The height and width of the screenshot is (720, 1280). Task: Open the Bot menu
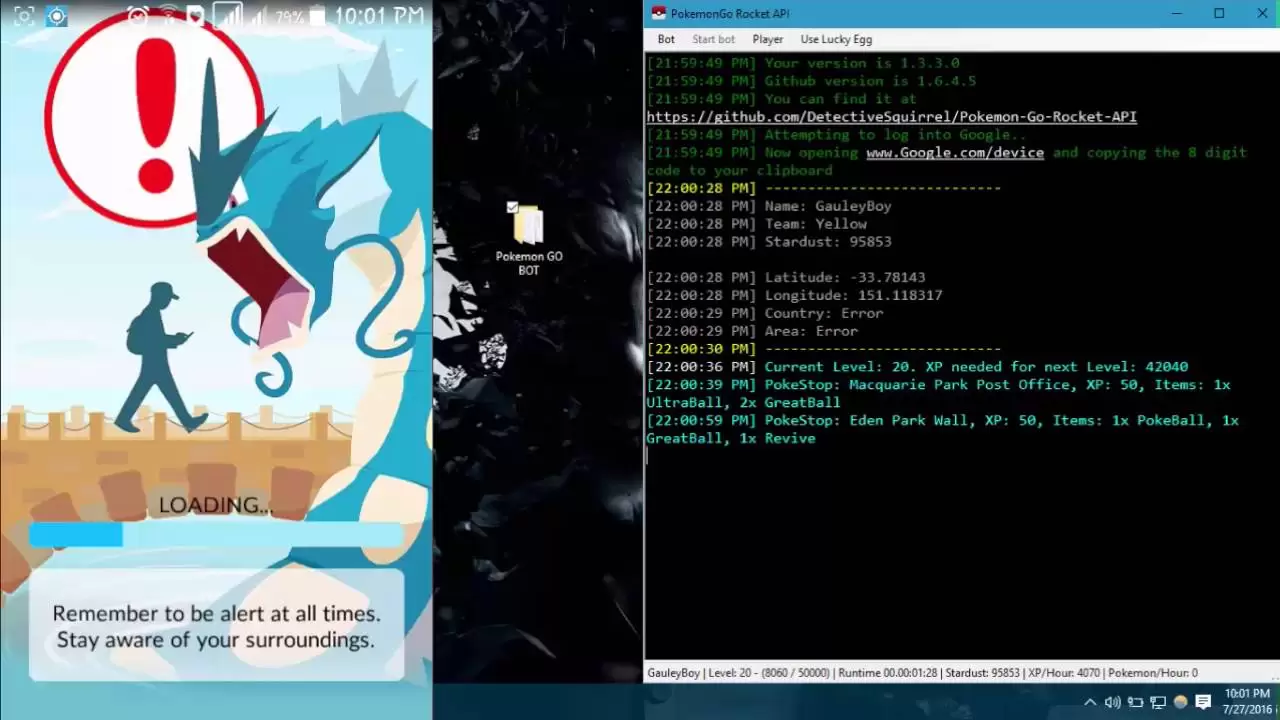point(666,39)
